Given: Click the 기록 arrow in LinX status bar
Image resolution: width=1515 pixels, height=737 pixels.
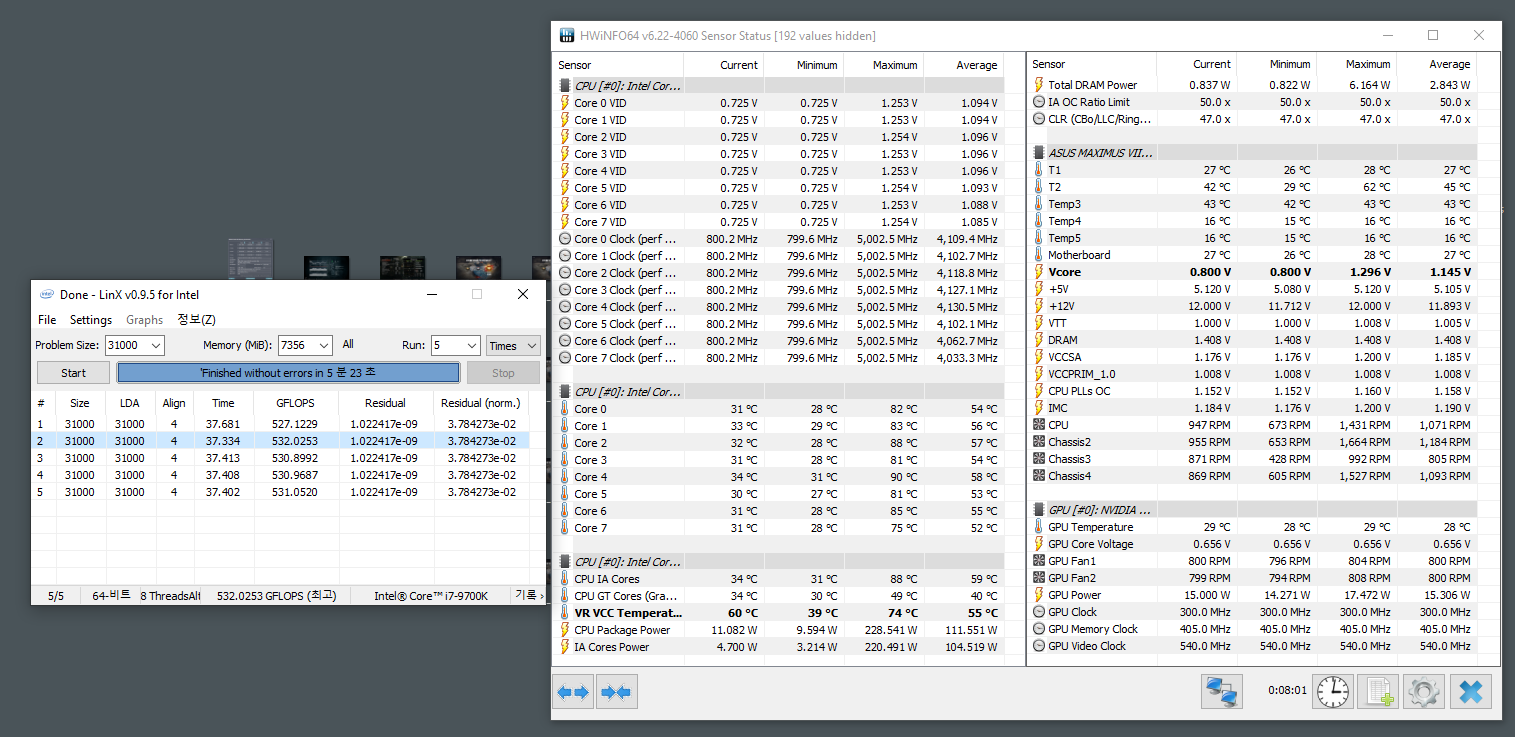Looking at the screenshot, I should [x=529, y=595].
